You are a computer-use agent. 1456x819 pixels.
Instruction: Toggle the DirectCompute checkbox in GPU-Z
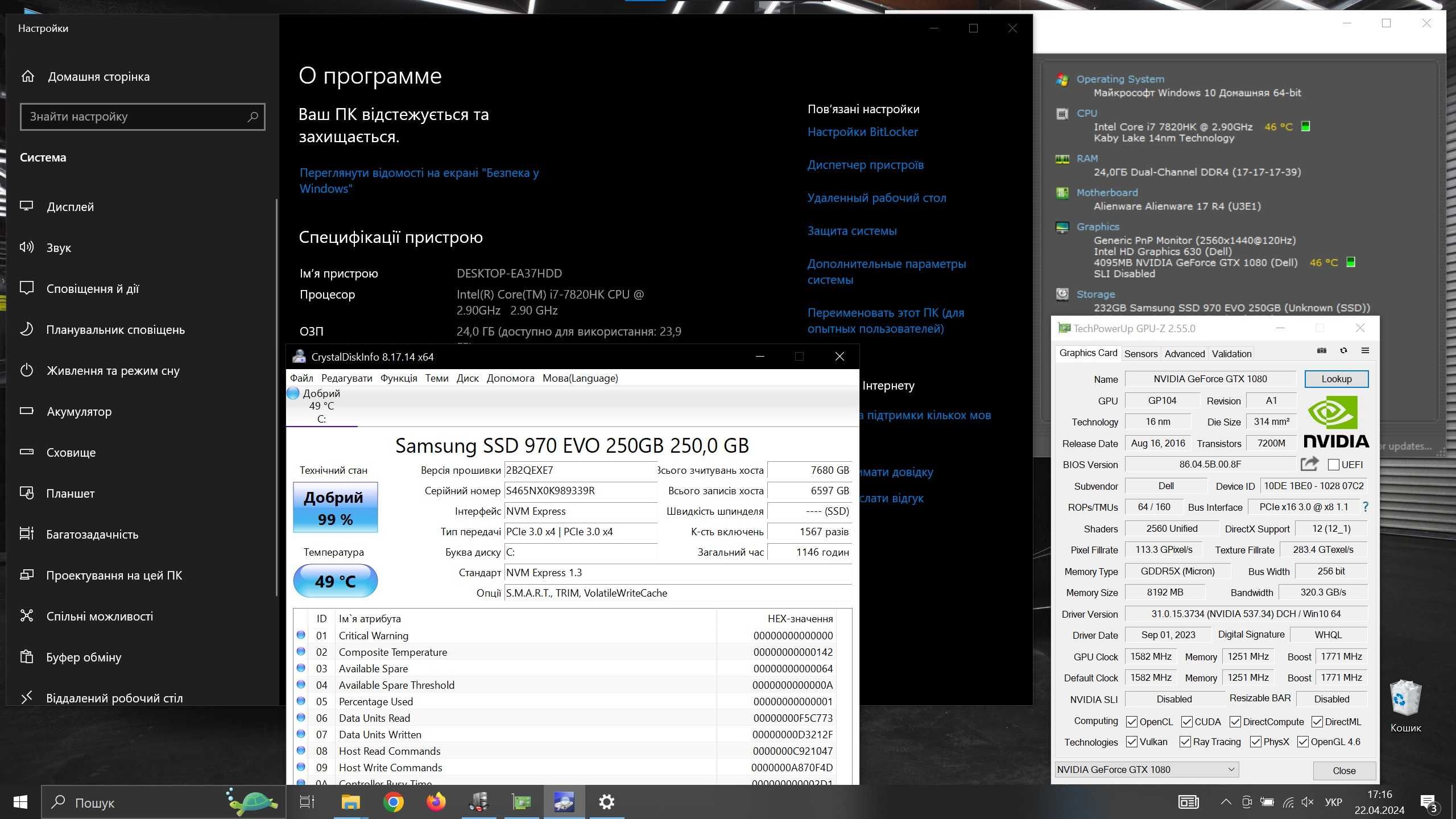(x=1235, y=722)
